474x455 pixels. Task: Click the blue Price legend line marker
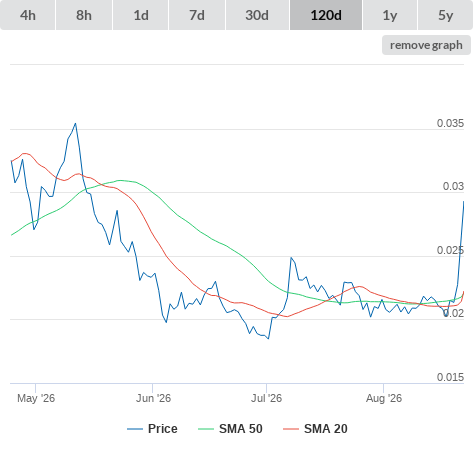[135, 429]
